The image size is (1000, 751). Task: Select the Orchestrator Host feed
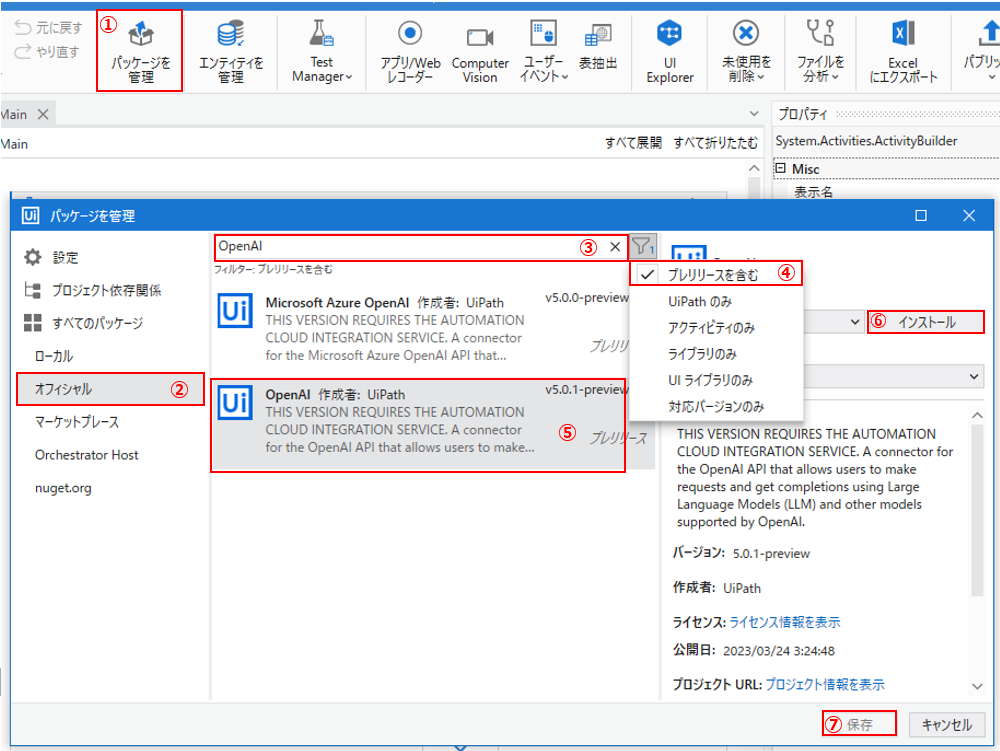click(x=86, y=455)
